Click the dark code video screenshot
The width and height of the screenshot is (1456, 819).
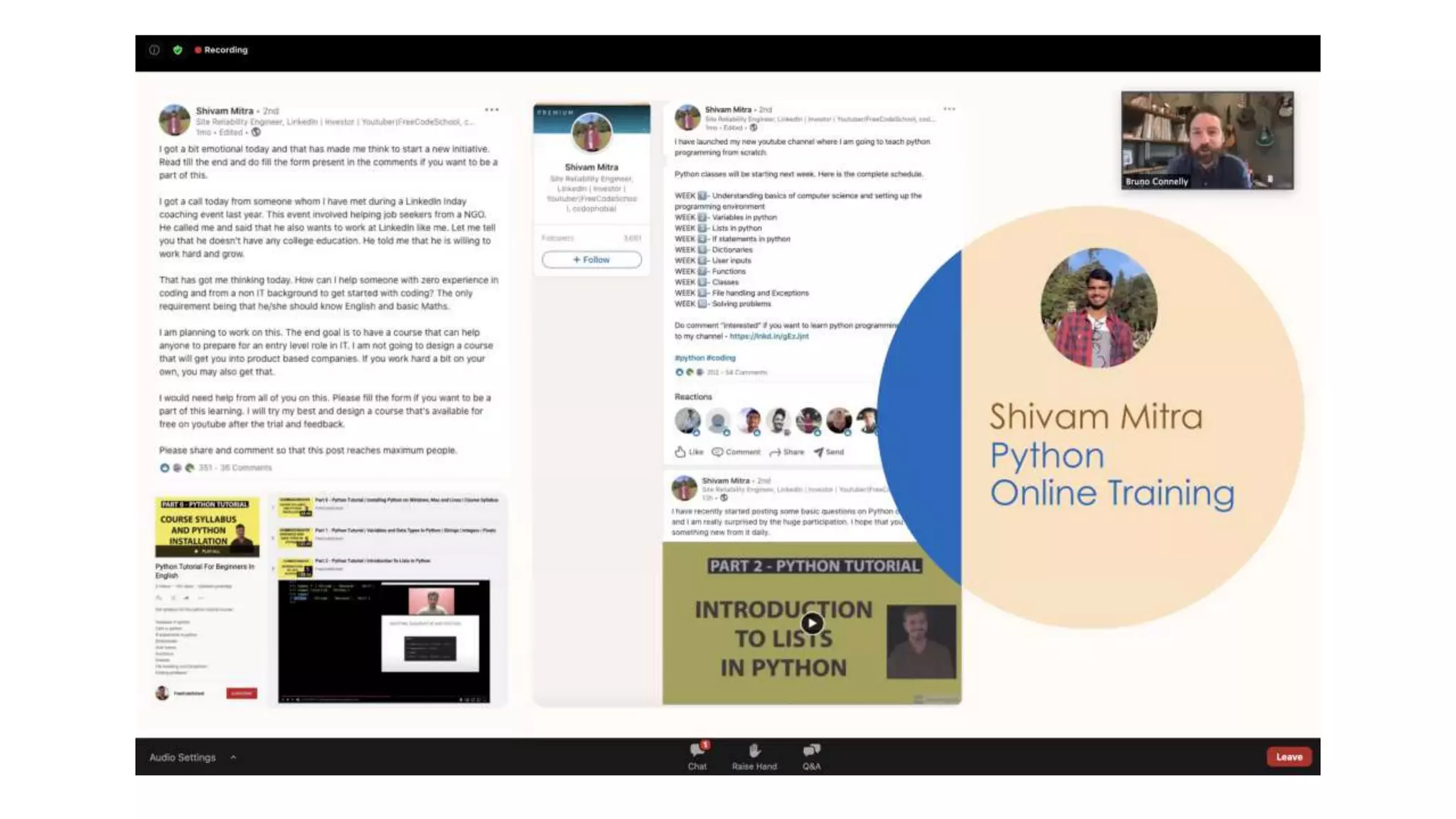384,641
